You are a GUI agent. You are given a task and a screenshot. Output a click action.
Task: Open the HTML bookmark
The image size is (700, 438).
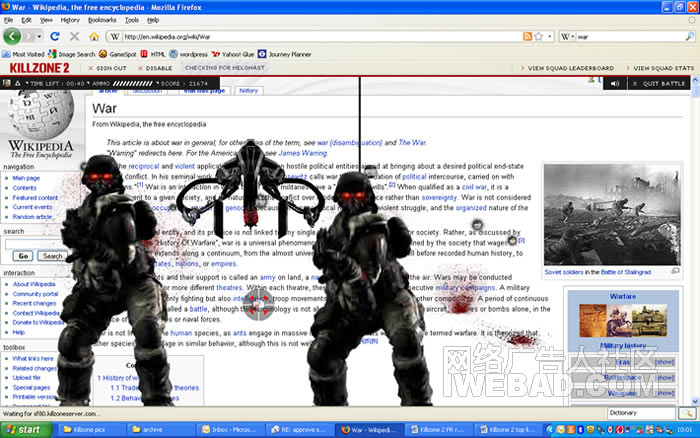coord(153,54)
